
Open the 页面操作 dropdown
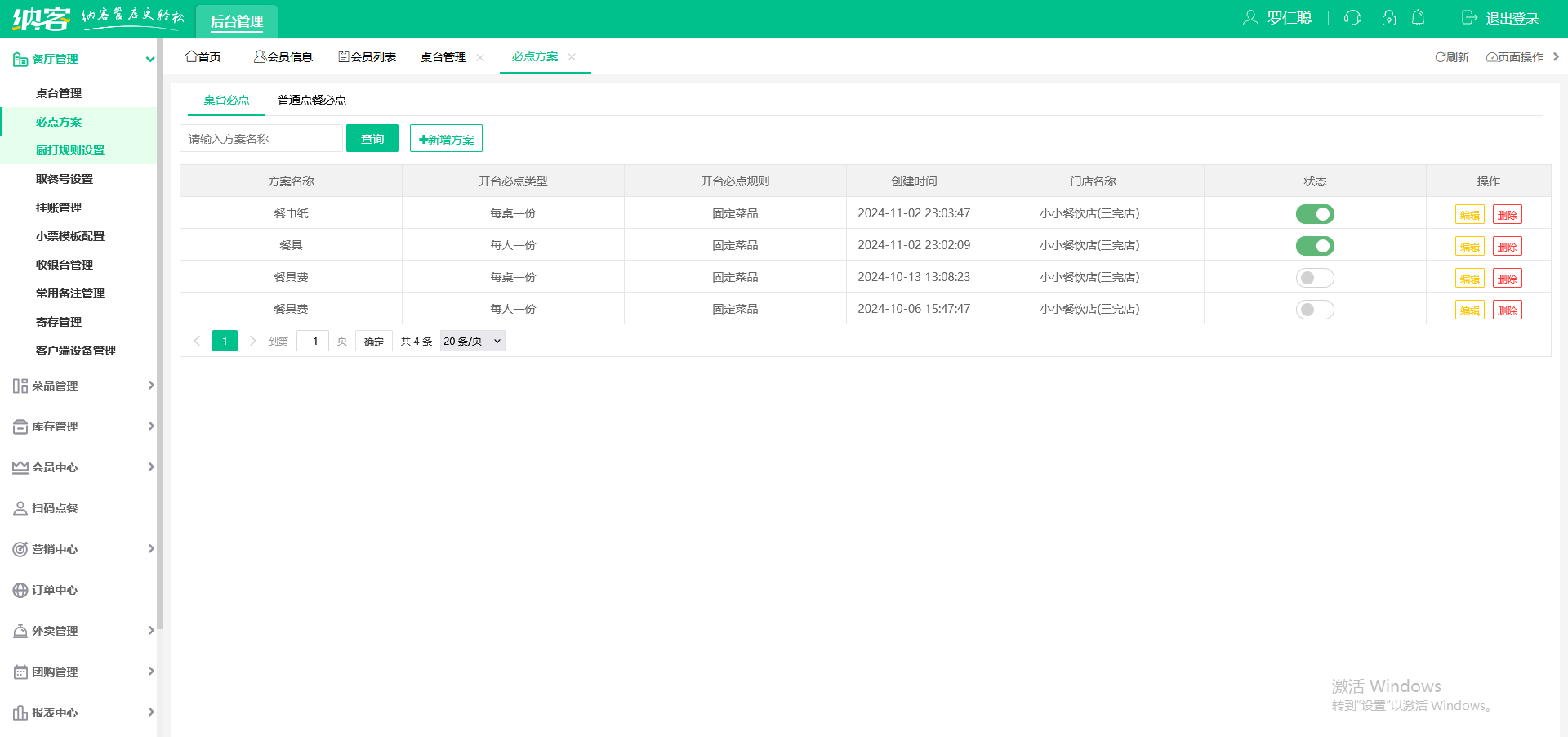1515,57
